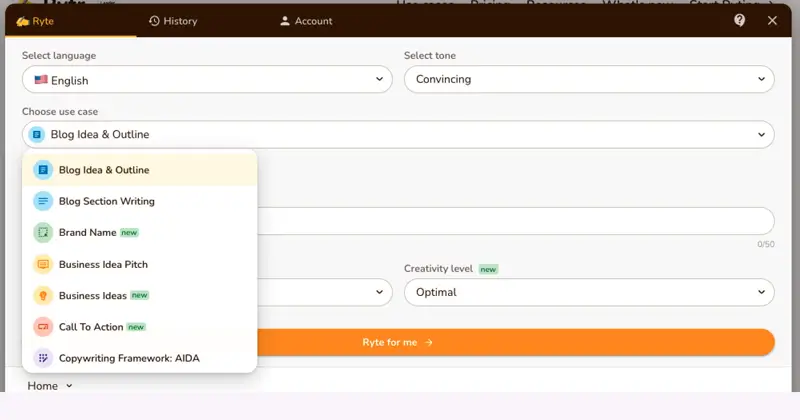Image resolution: width=800 pixels, height=420 pixels.
Task: Open the partially hidden dropdown left of Creativity level
Action: [x=324, y=292]
